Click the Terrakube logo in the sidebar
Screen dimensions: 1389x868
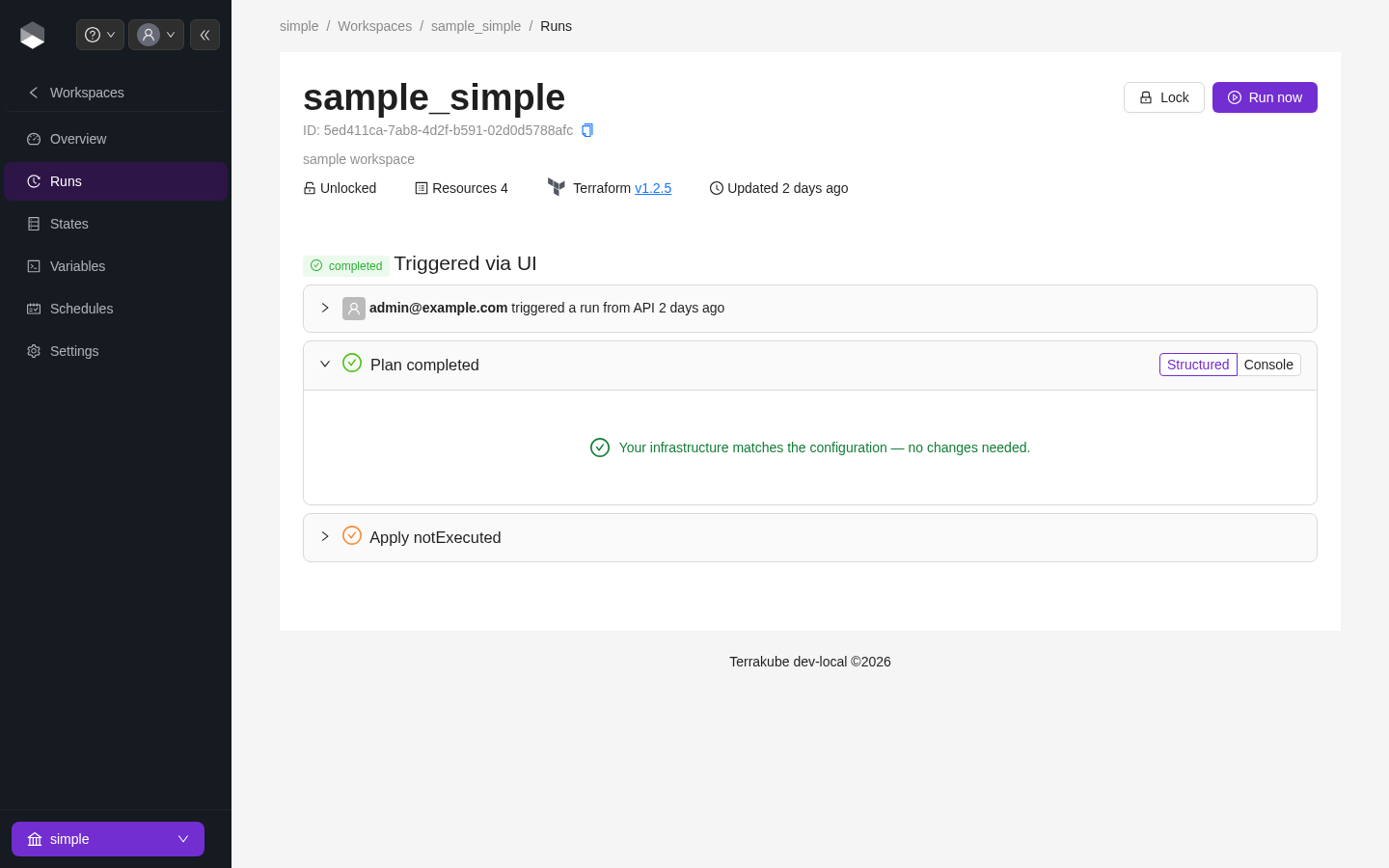click(x=33, y=35)
